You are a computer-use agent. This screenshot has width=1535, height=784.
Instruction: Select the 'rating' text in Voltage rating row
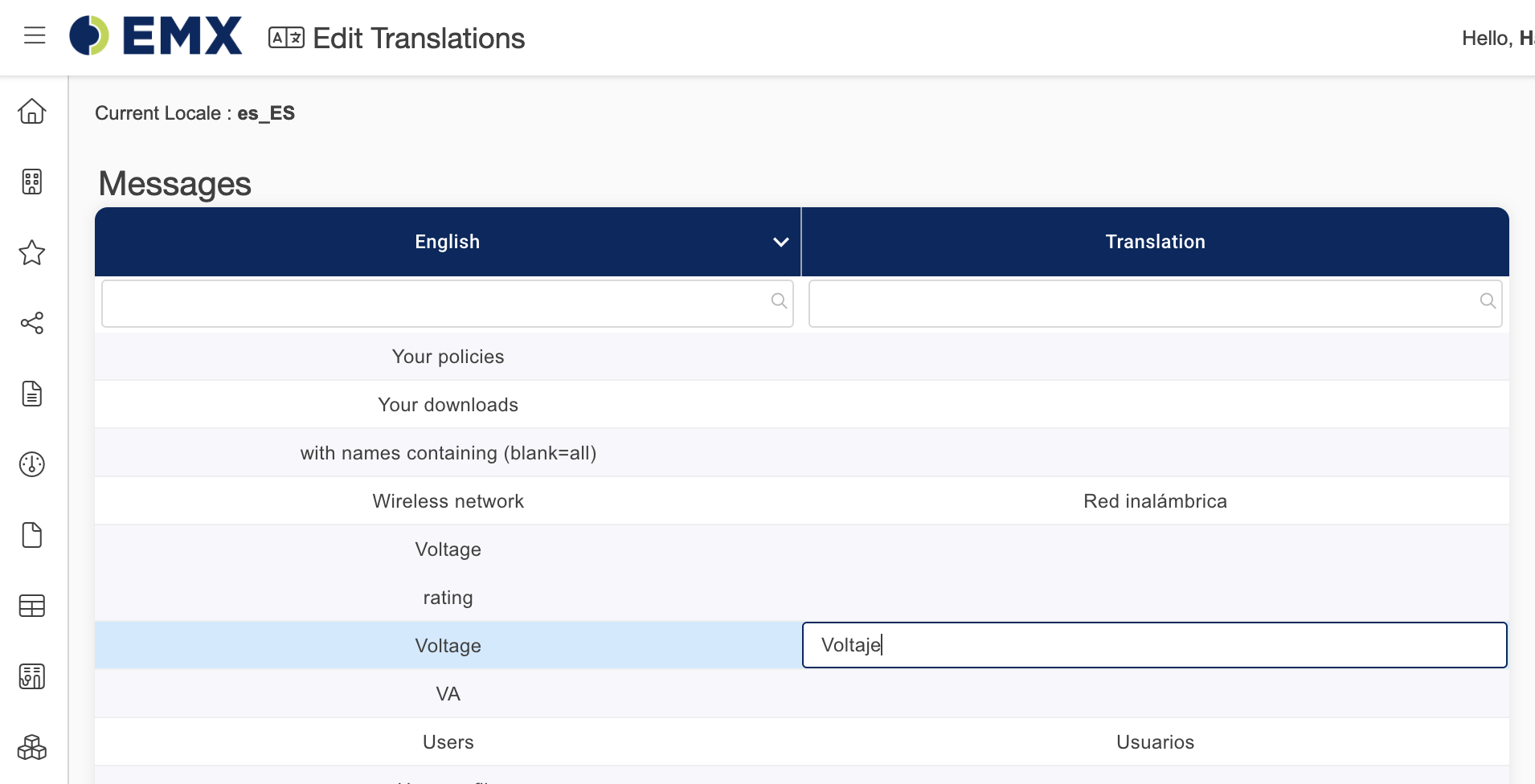point(448,598)
